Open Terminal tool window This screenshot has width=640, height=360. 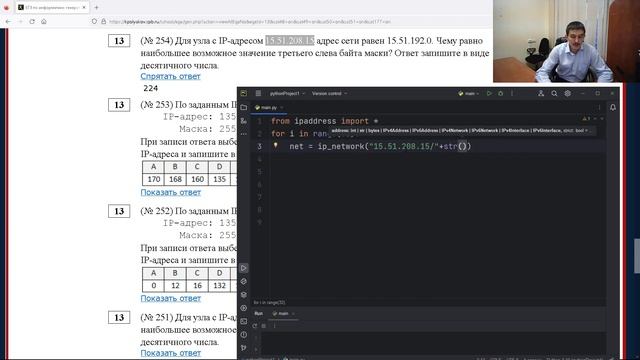pyautogui.click(x=244, y=321)
